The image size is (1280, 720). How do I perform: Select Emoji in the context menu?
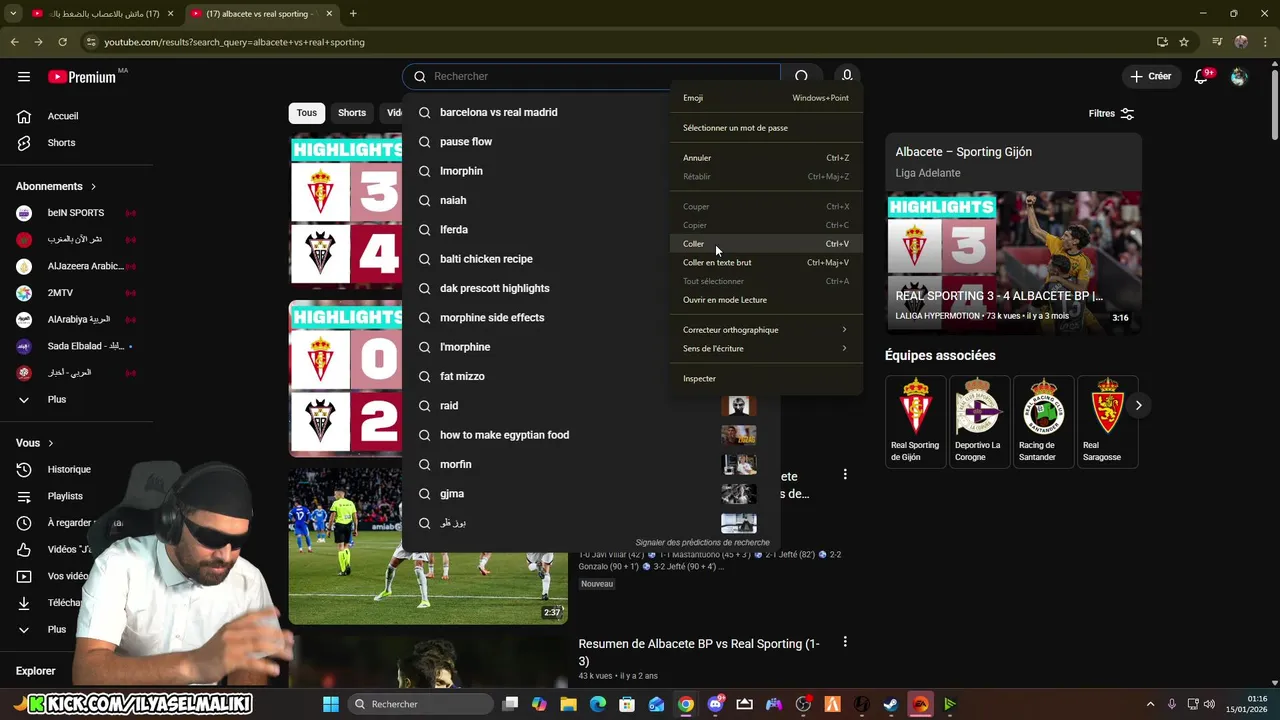click(766, 98)
